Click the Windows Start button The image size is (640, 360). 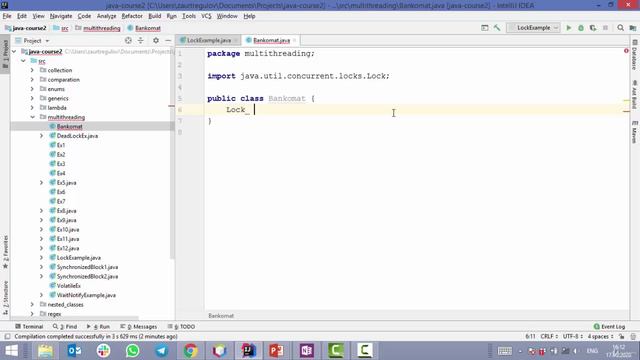click(11, 351)
